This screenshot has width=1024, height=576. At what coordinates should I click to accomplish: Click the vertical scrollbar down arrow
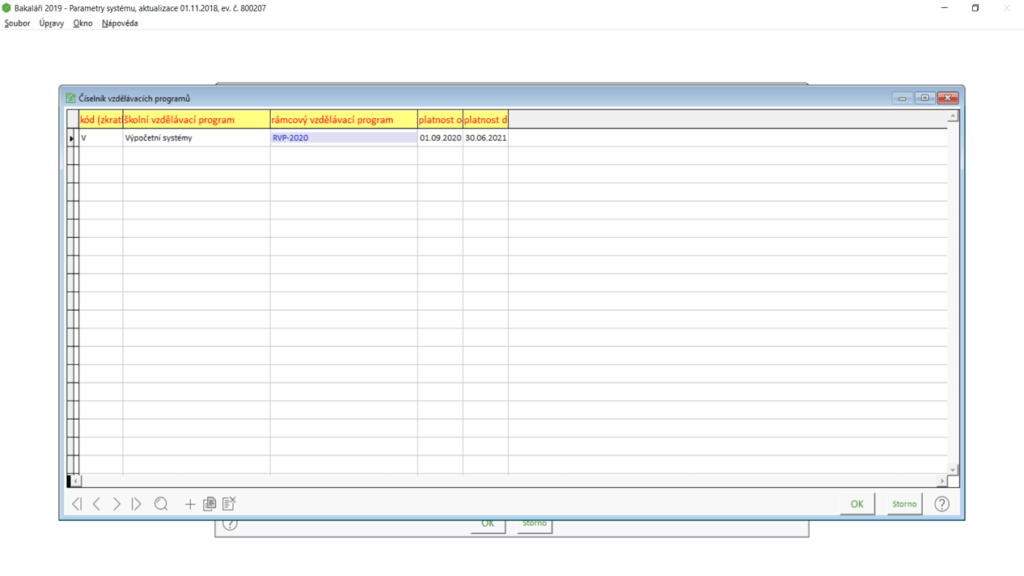[952, 469]
